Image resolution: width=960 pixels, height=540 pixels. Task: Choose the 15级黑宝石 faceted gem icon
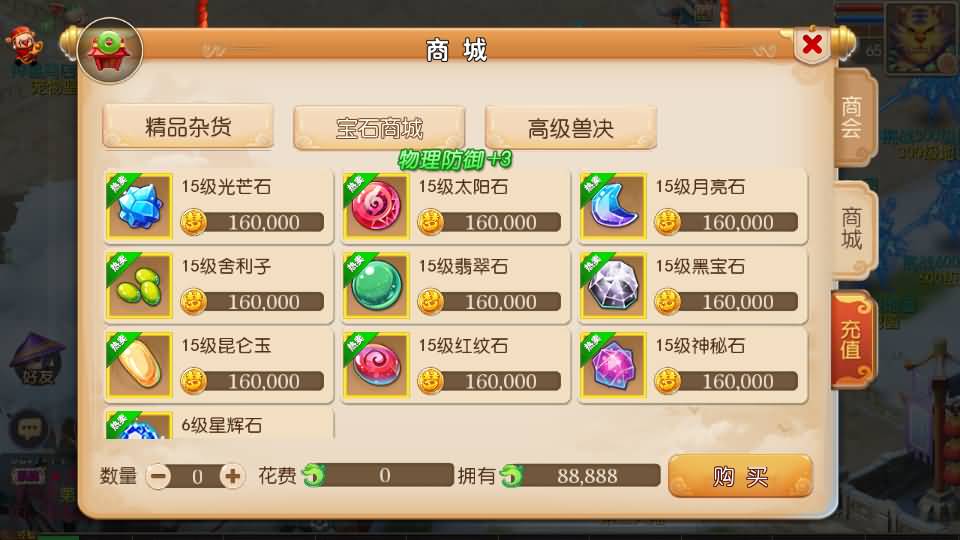(x=613, y=286)
